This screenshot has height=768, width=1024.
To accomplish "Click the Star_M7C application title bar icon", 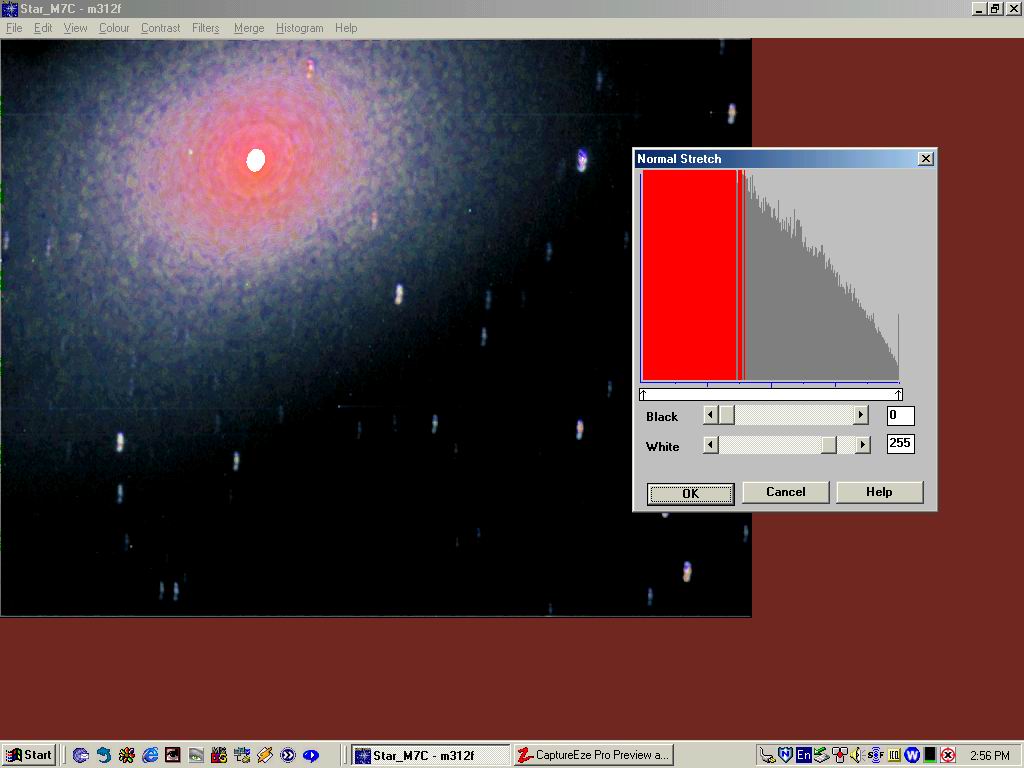I will pos(10,8).
